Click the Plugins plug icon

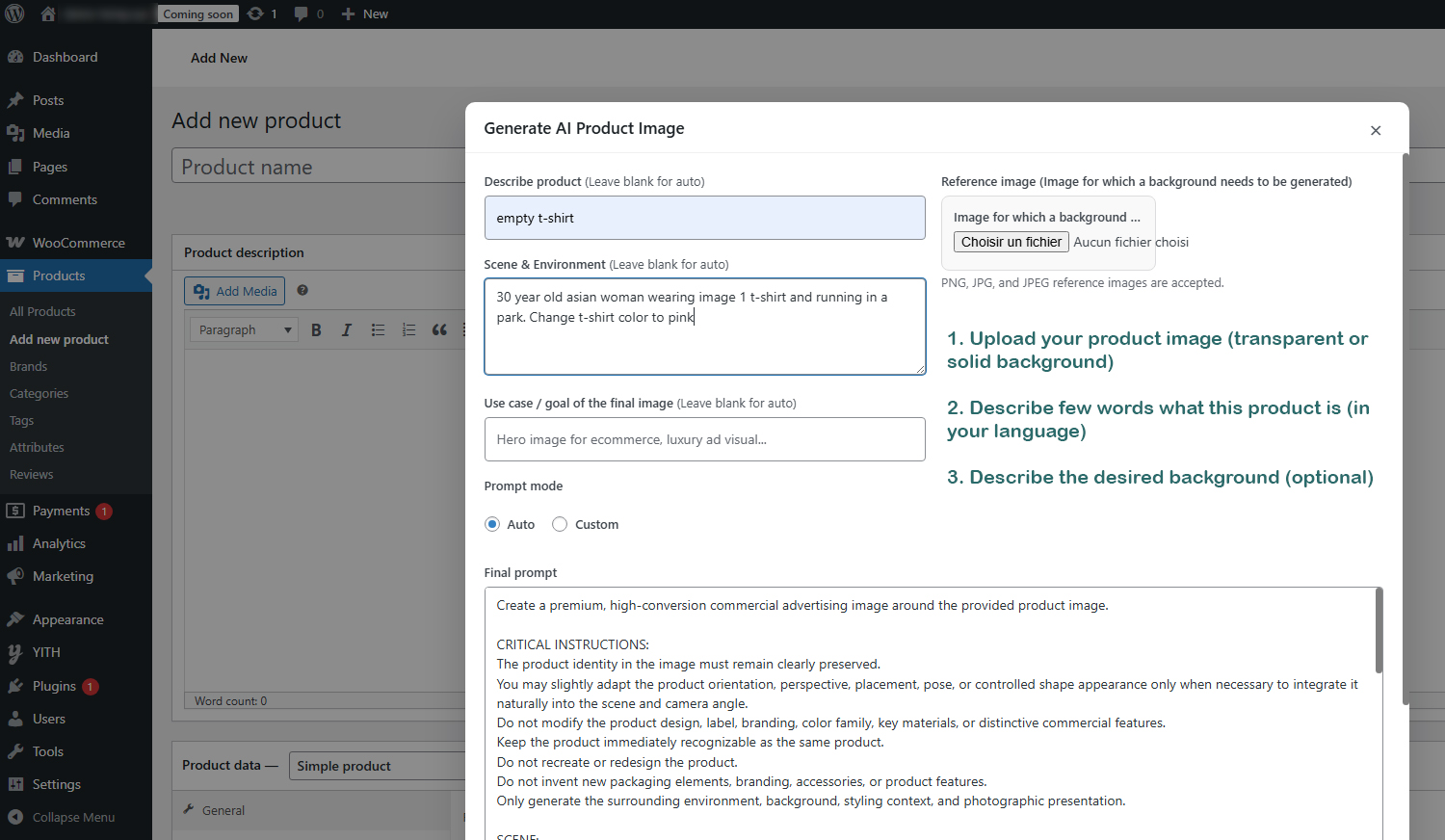tap(15, 686)
